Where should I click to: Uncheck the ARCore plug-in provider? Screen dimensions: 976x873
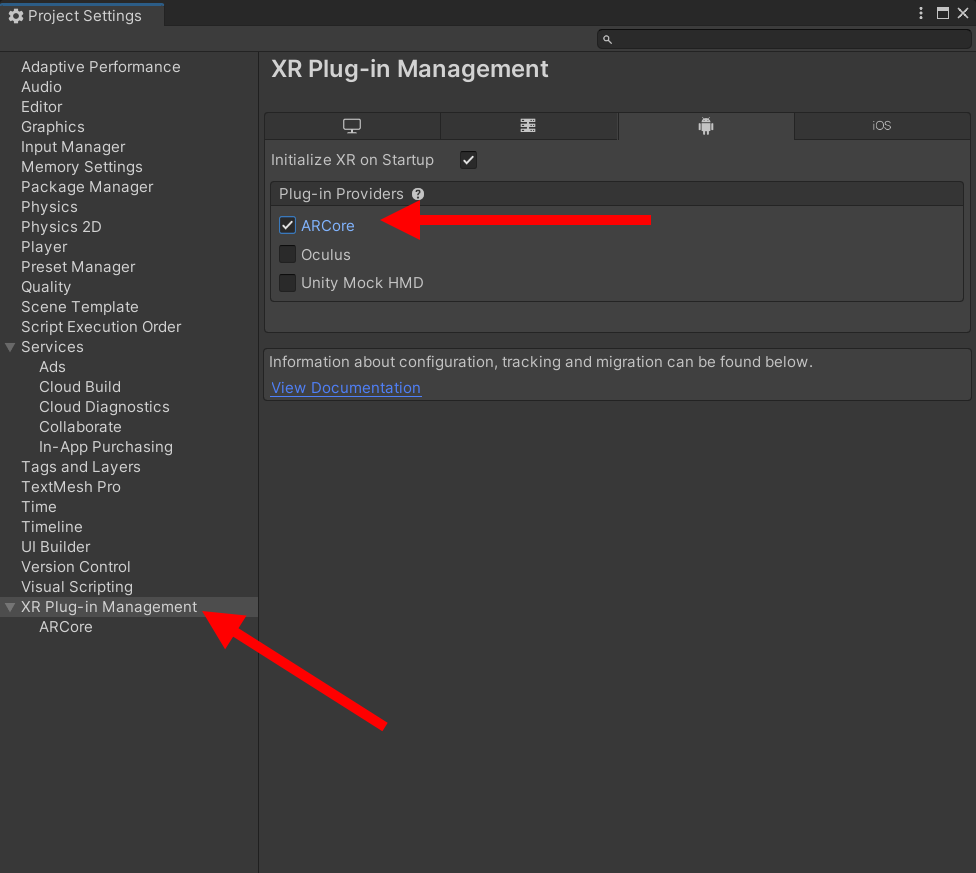[287, 225]
